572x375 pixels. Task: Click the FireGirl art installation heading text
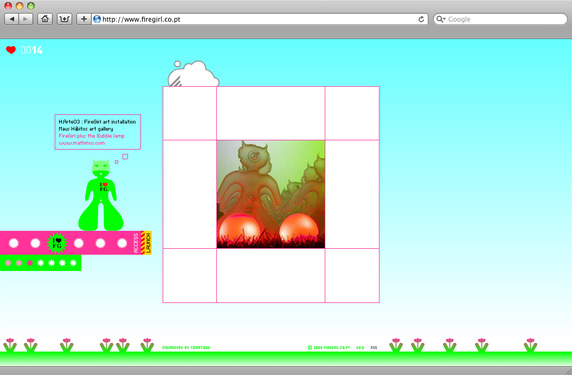pyautogui.click(x=97, y=122)
